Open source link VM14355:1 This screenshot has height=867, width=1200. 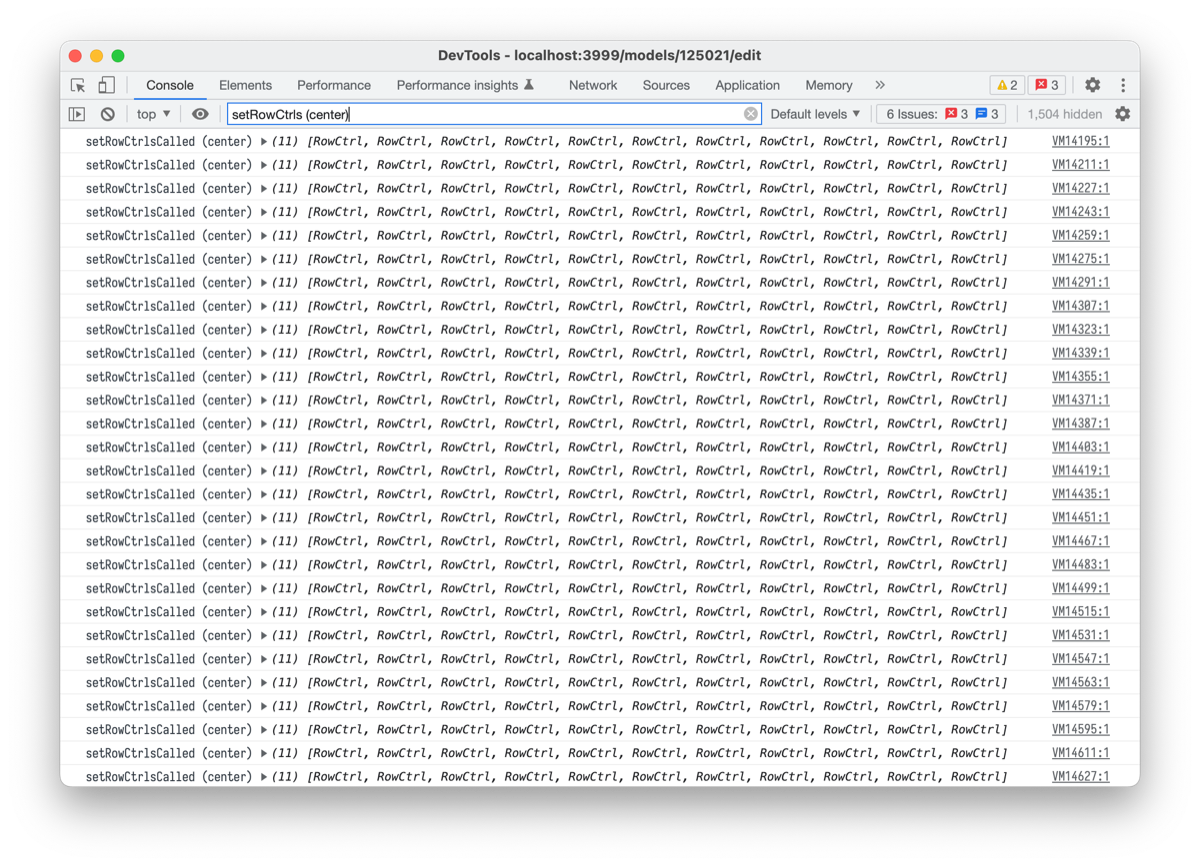(1080, 377)
